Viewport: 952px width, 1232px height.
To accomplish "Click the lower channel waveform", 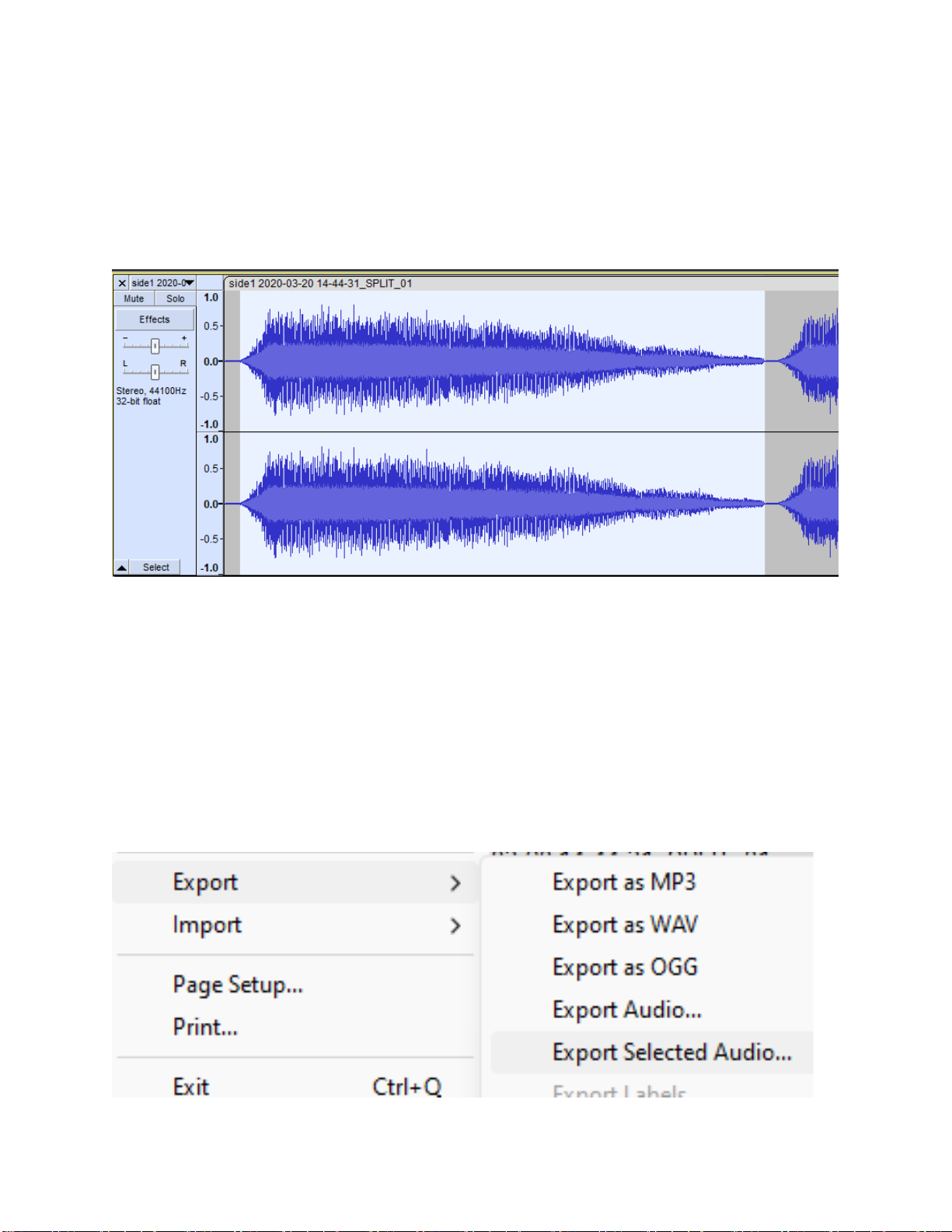I will point(502,504).
